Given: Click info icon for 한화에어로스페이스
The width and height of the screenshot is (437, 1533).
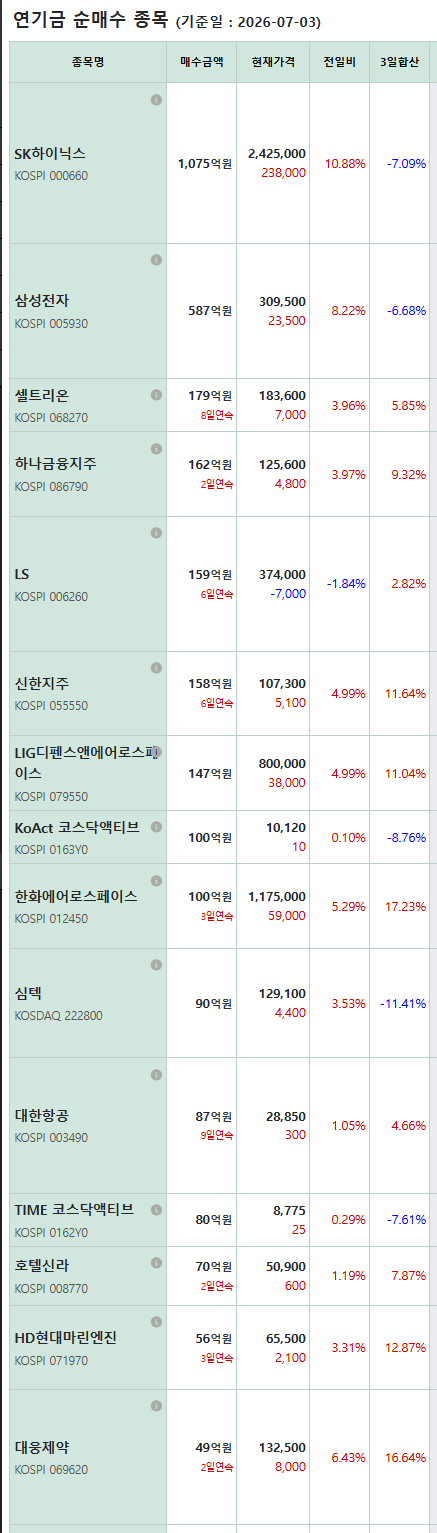Looking at the screenshot, I should (156, 881).
